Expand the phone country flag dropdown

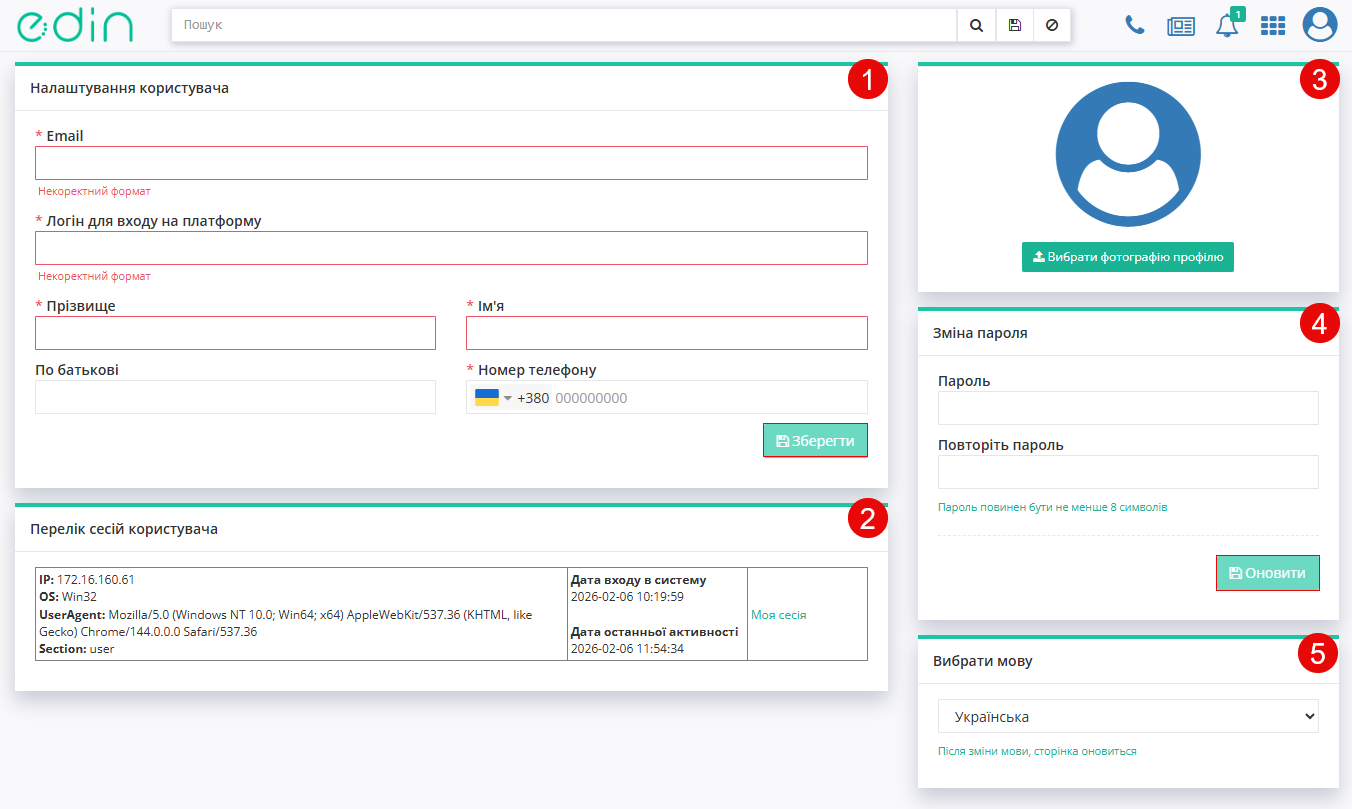coord(493,398)
